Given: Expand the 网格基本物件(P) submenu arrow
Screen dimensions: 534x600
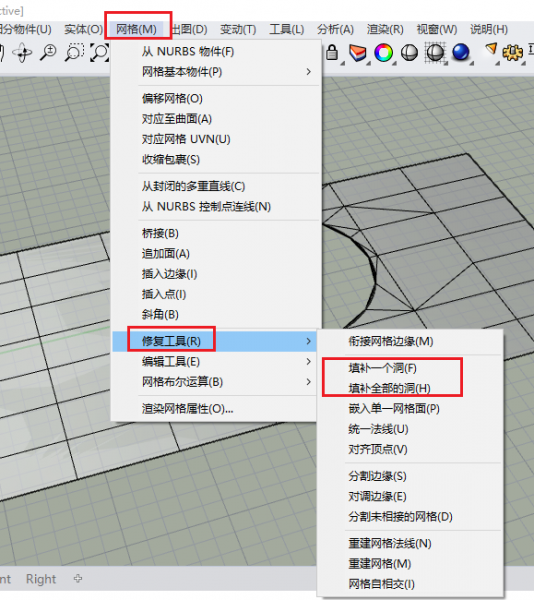Looking at the screenshot, I should (x=308, y=72).
